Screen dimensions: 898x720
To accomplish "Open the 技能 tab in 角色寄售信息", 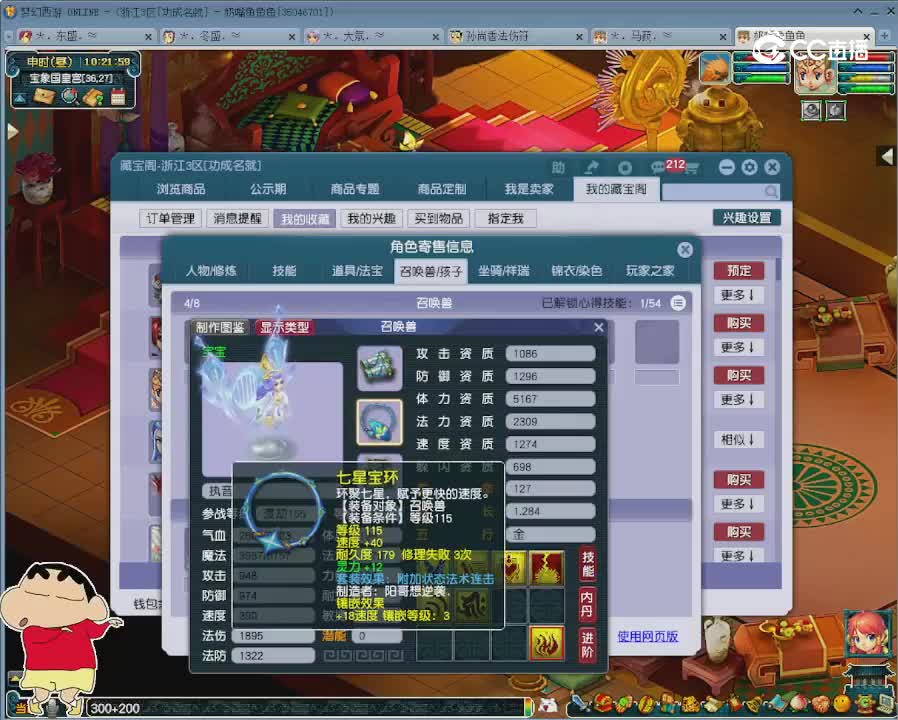I will [x=284, y=271].
